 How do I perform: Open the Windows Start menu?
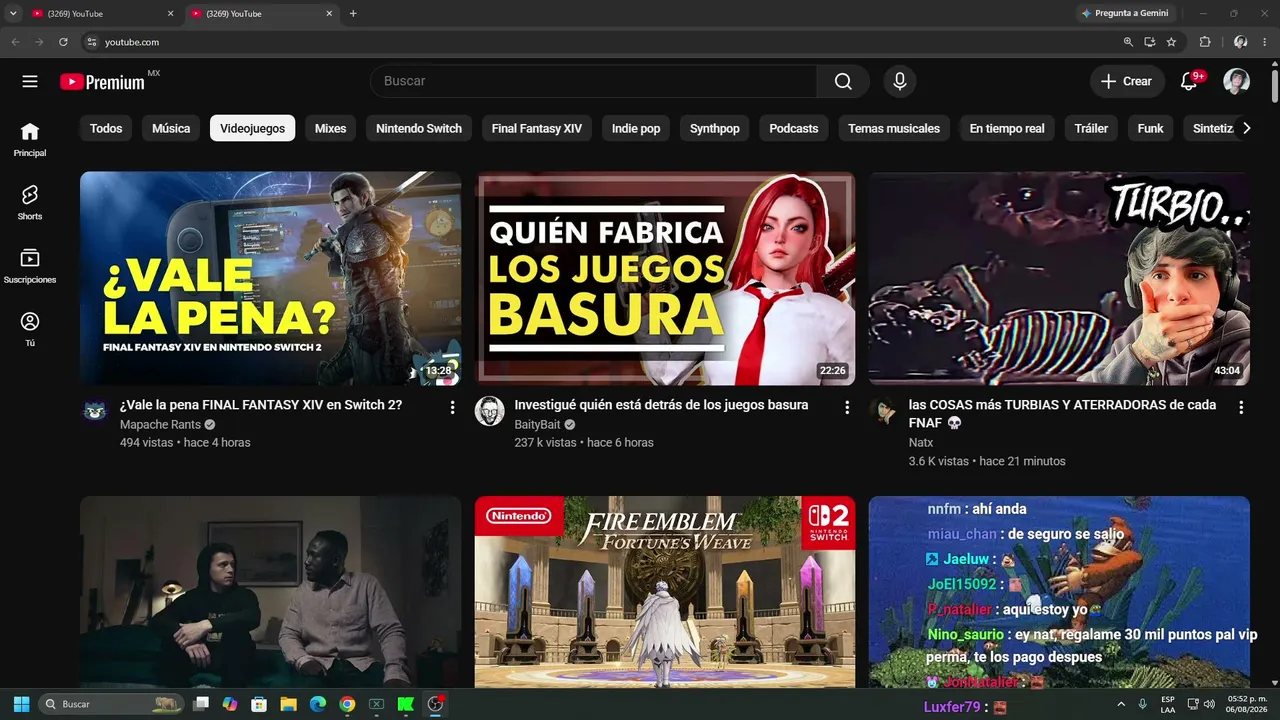[21, 704]
